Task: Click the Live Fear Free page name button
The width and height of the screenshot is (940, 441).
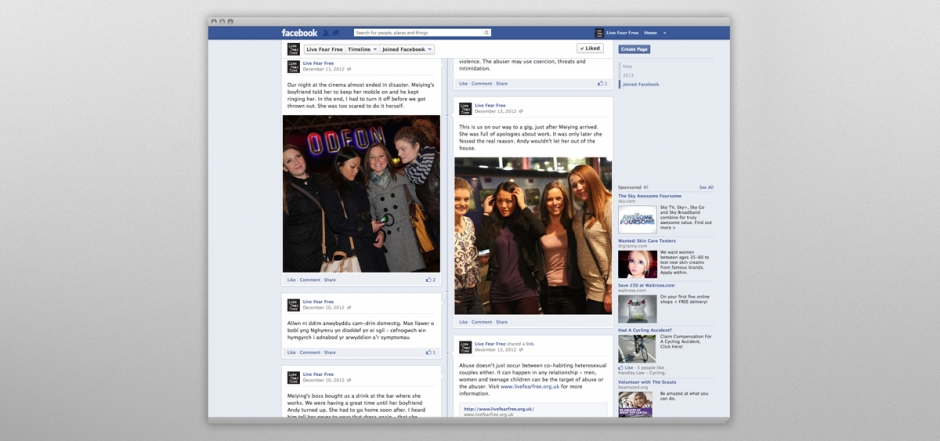Action: (324, 49)
